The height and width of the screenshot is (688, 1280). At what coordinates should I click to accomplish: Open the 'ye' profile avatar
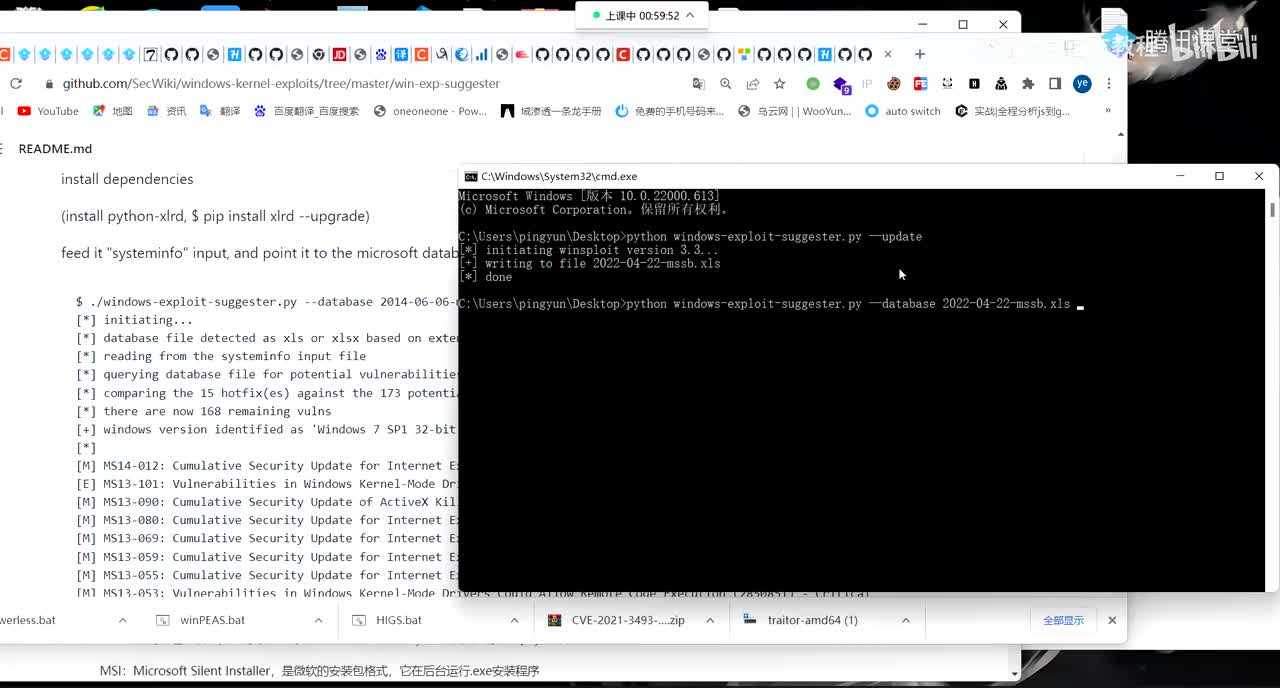[1082, 84]
